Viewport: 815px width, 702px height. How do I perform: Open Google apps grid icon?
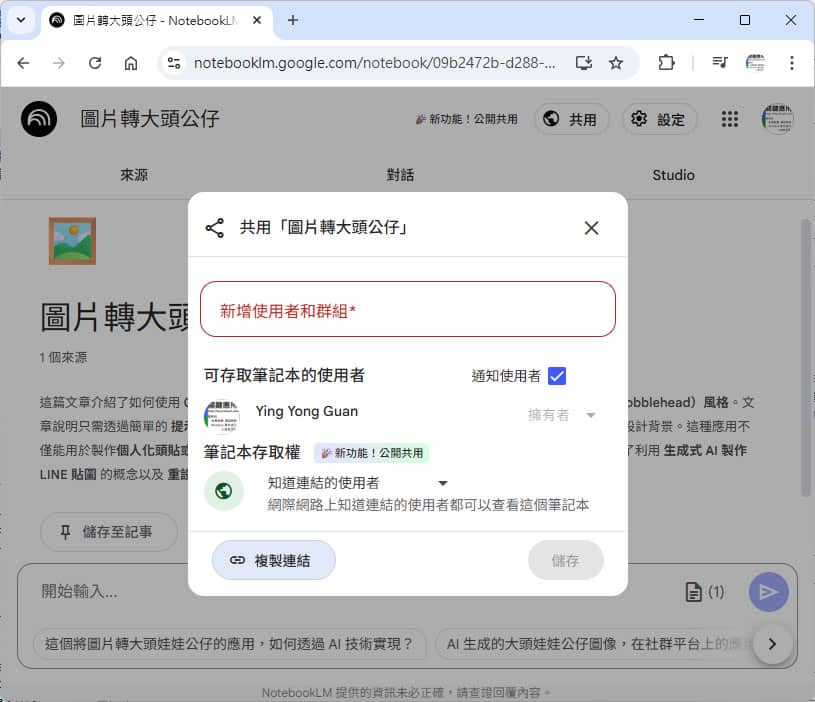pos(730,119)
